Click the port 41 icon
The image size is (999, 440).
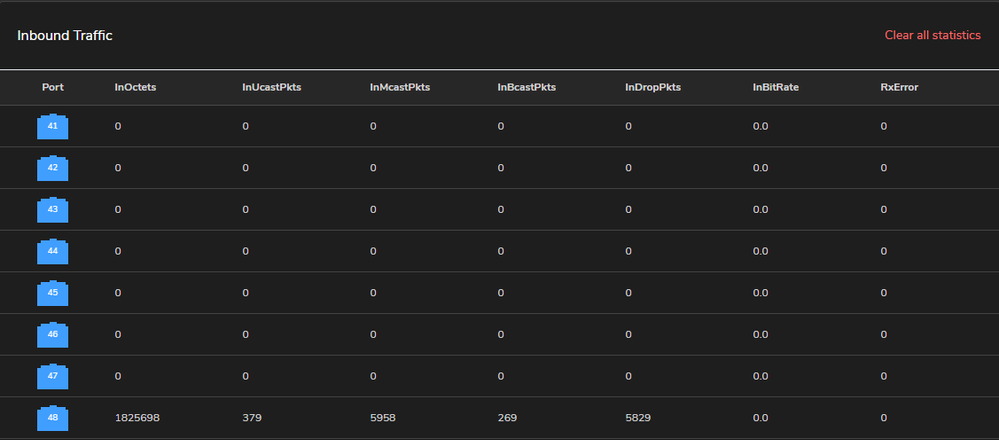53,126
